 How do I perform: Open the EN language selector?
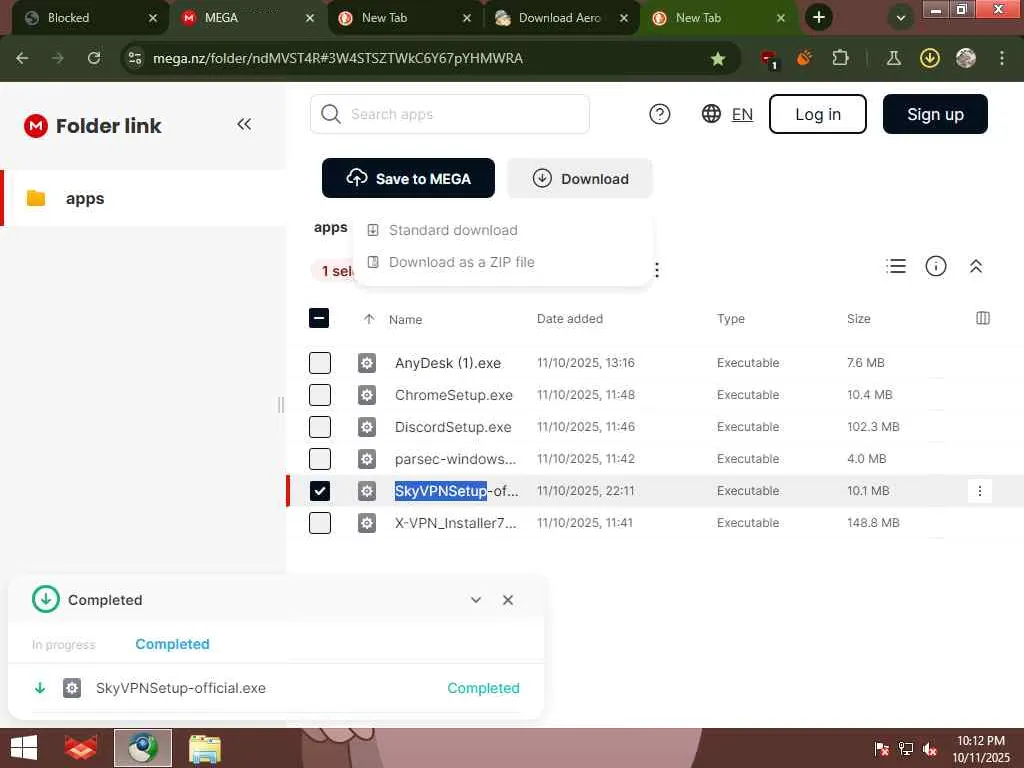(x=742, y=114)
